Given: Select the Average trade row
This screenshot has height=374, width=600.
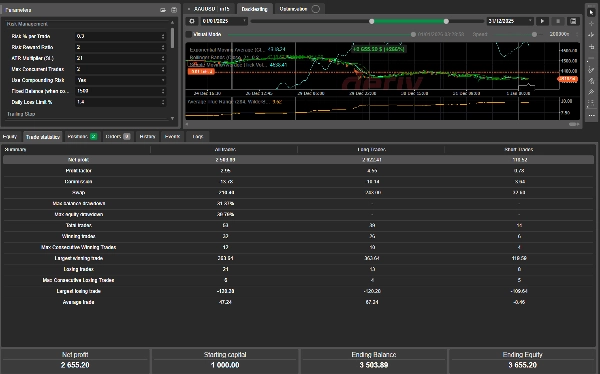Looking at the screenshot, I should click(298, 302).
